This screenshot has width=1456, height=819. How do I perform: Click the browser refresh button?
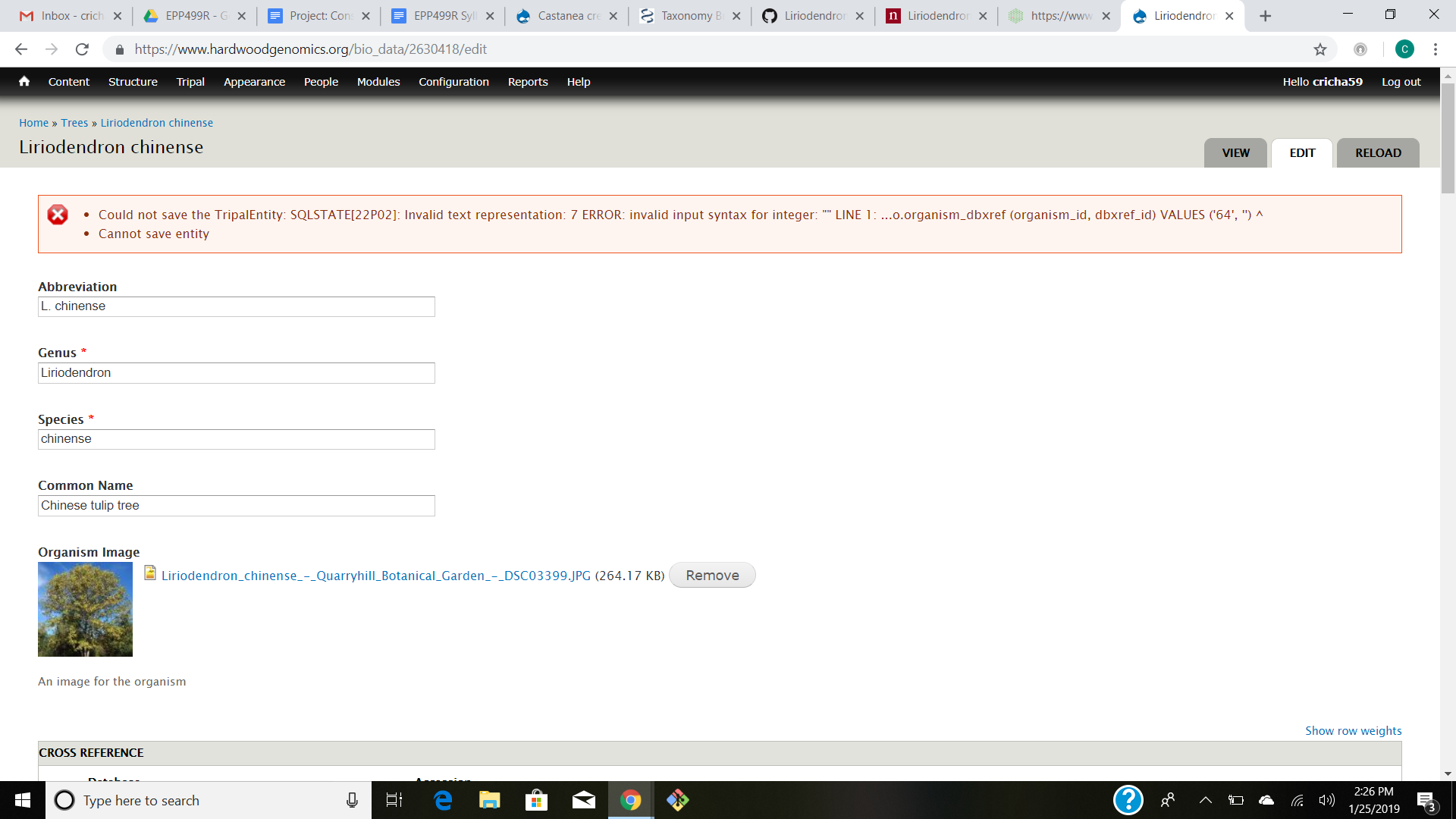[x=83, y=49]
